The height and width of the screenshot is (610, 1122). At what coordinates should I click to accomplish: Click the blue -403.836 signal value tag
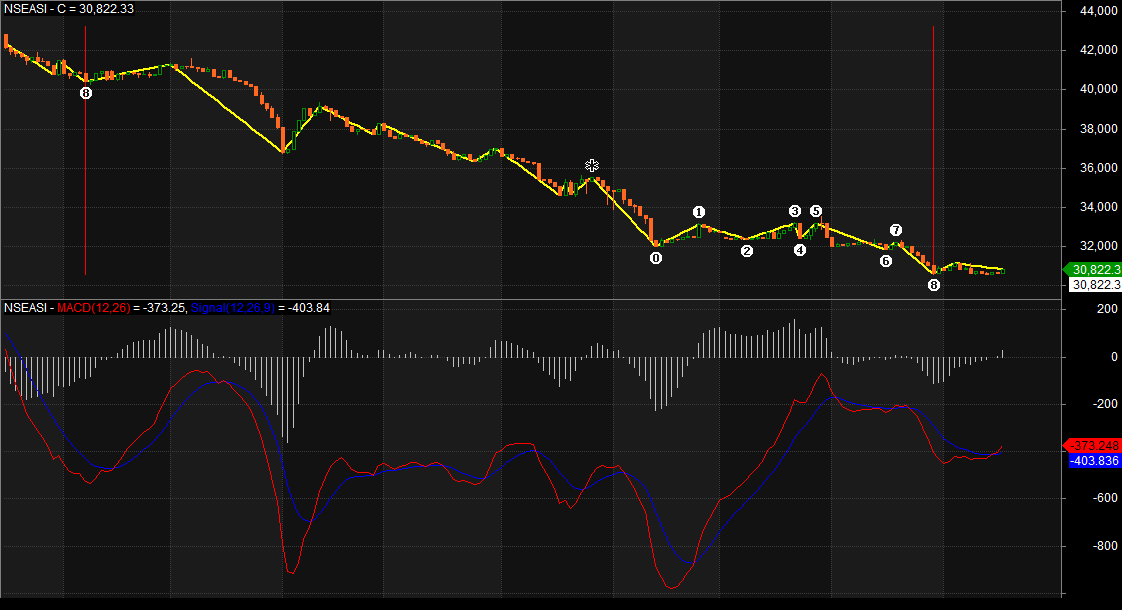[1095, 460]
